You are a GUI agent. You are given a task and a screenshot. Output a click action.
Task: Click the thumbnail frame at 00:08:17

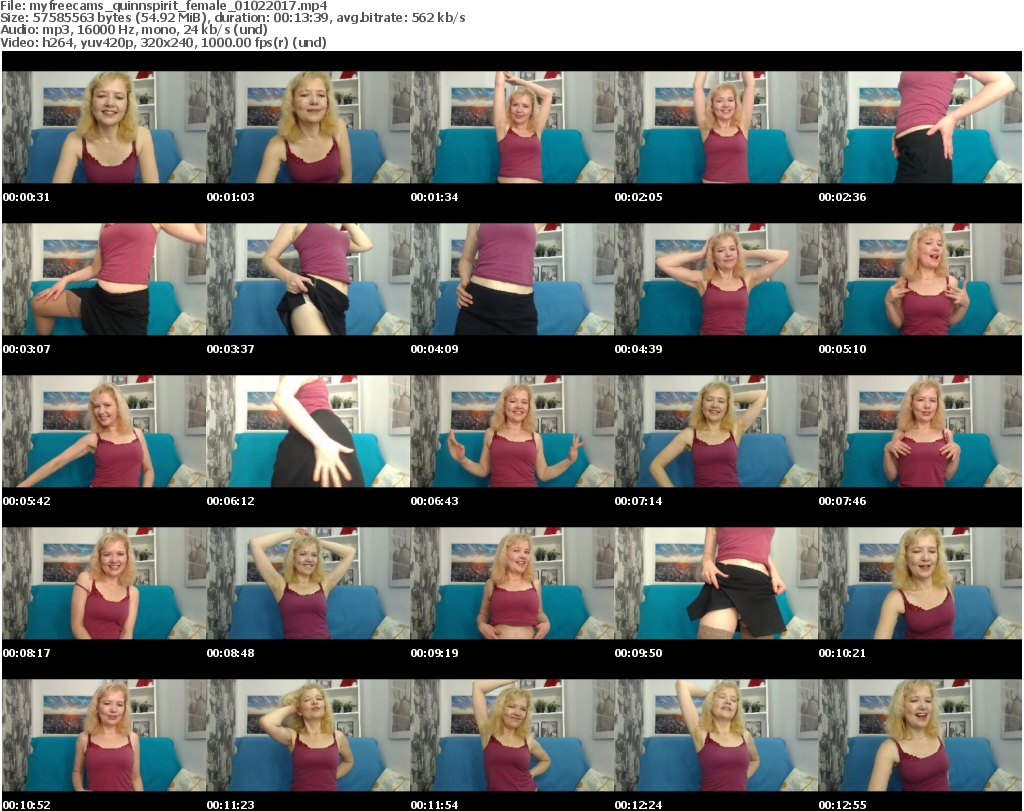coord(104,583)
